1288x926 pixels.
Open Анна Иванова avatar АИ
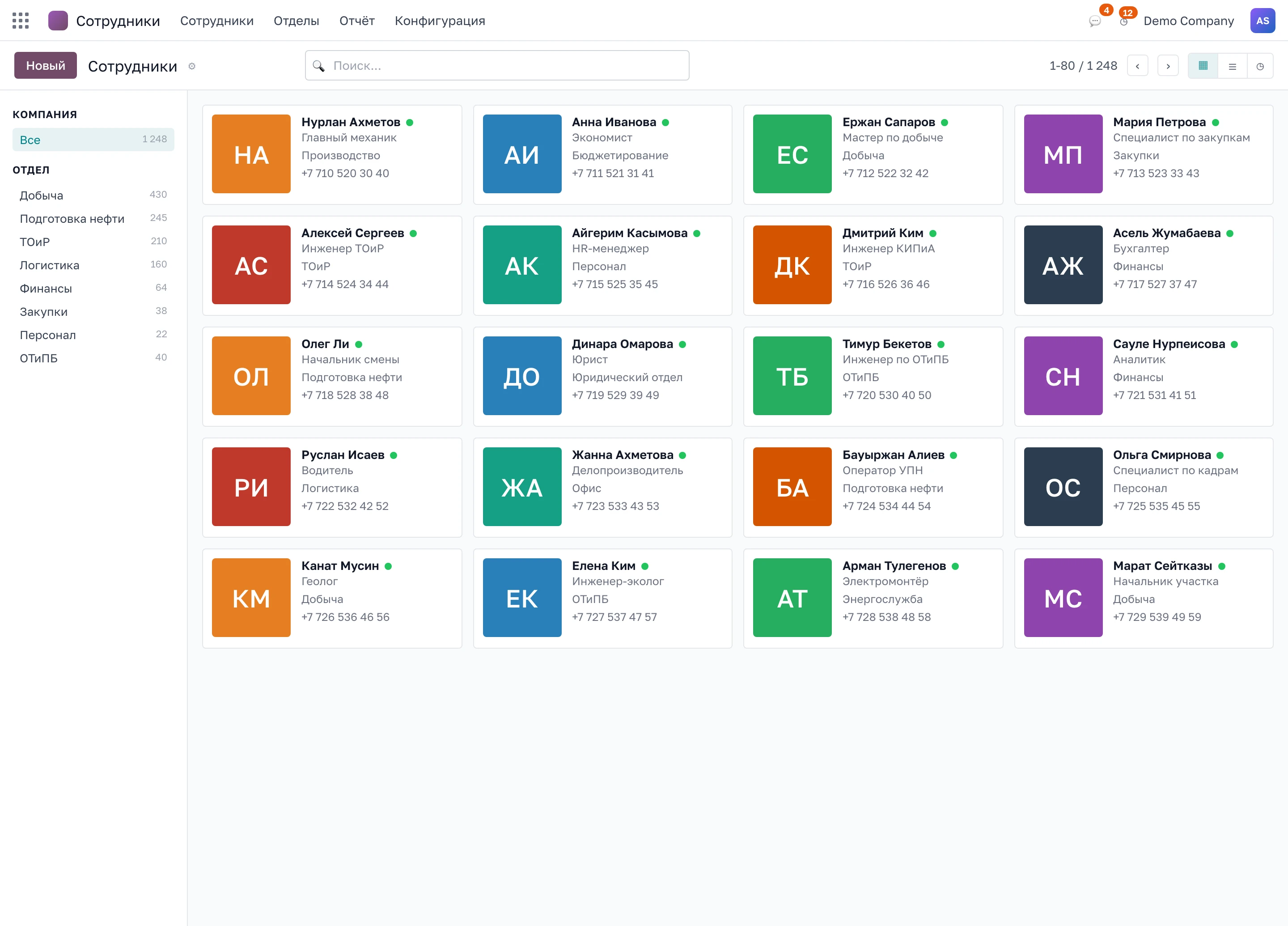tap(522, 154)
